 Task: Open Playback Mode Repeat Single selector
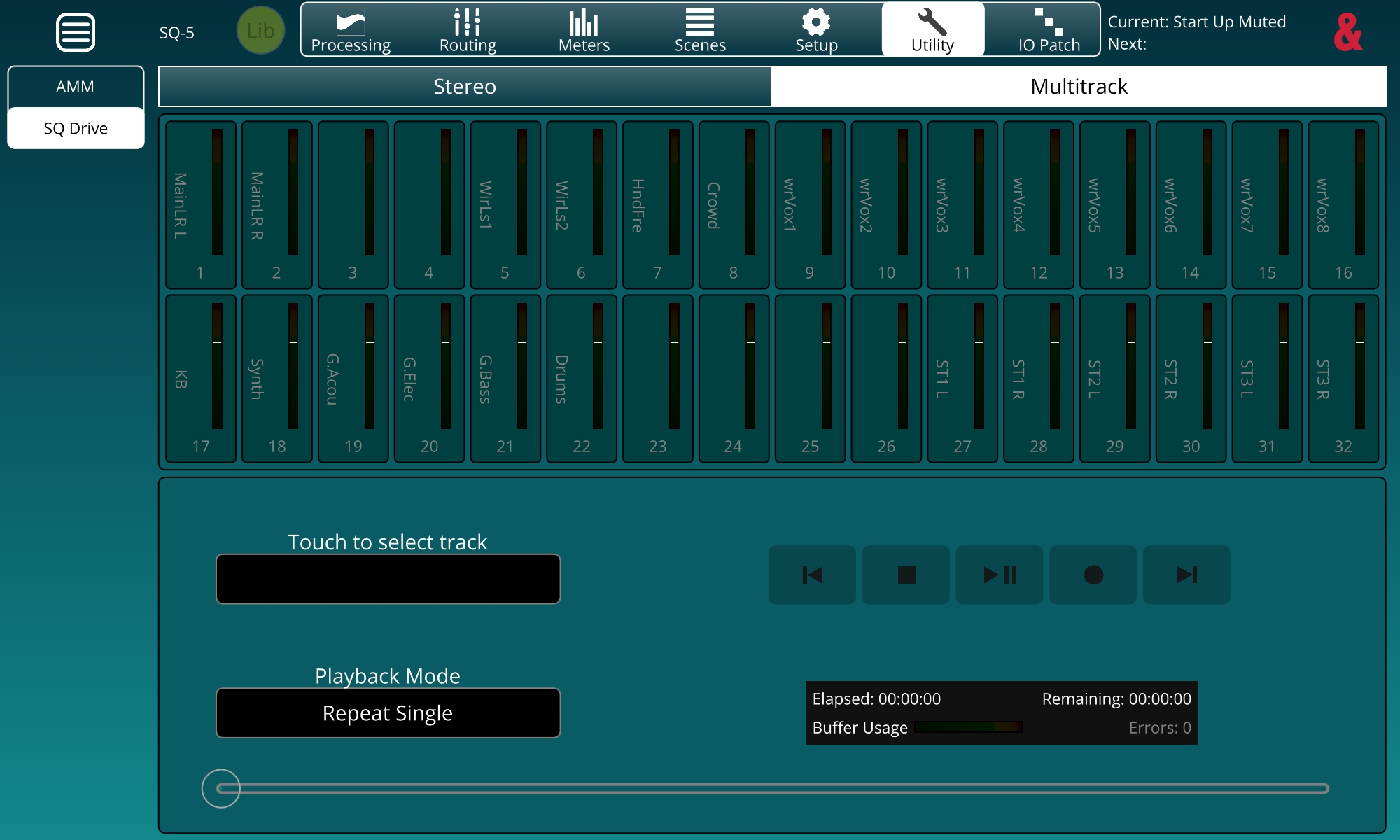[388, 713]
